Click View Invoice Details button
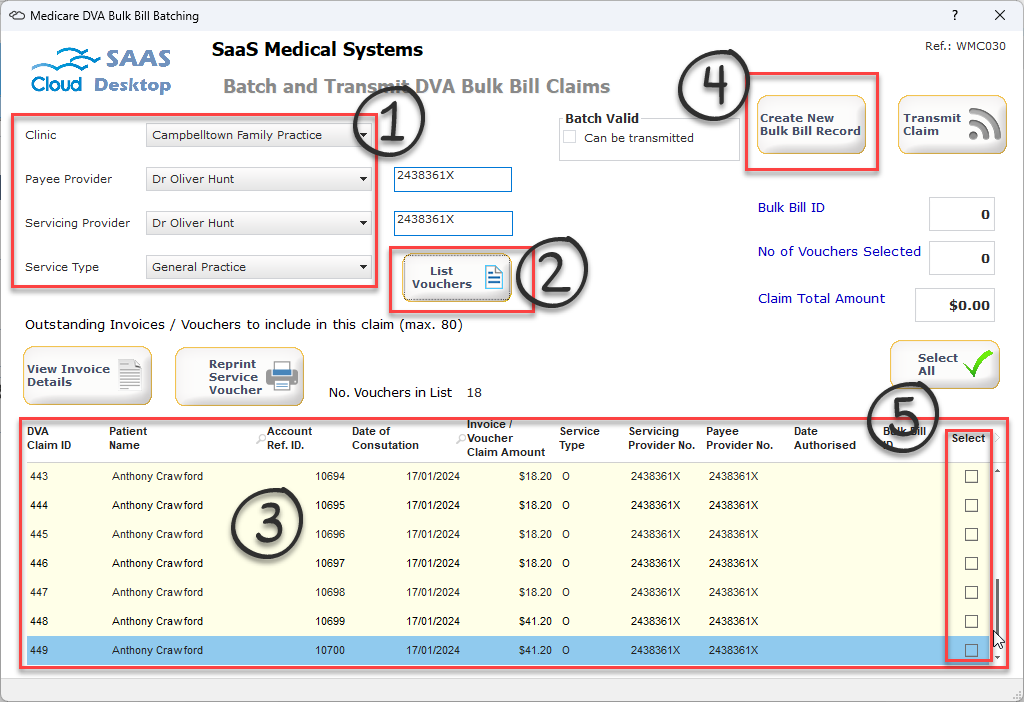1024x702 pixels. 88,375
